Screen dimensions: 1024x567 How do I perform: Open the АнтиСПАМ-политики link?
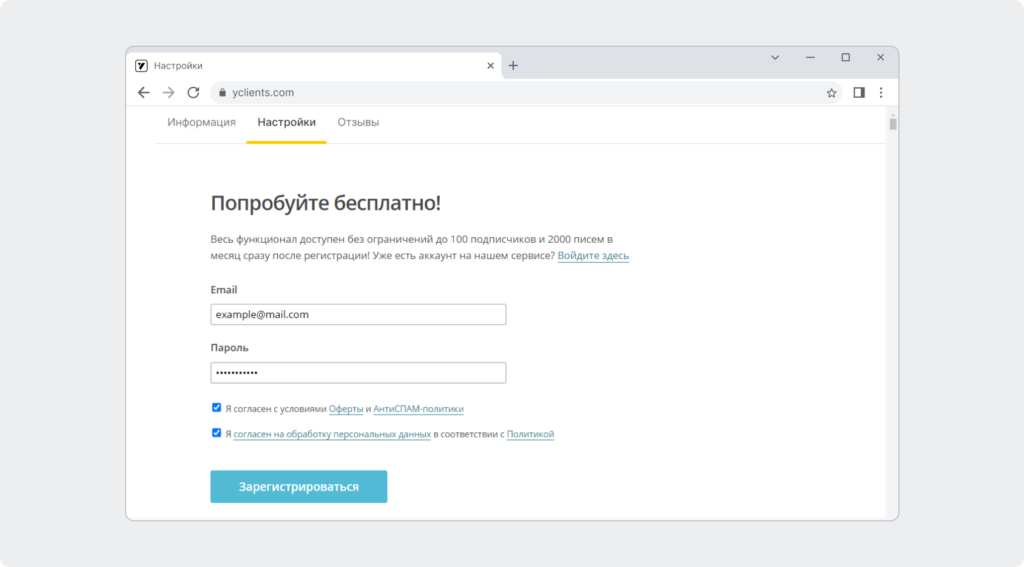(418, 409)
